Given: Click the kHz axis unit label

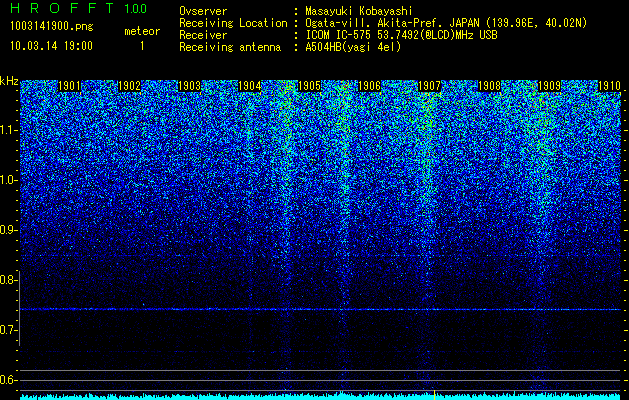Looking at the screenshot, I should click(x=9, y=81).
